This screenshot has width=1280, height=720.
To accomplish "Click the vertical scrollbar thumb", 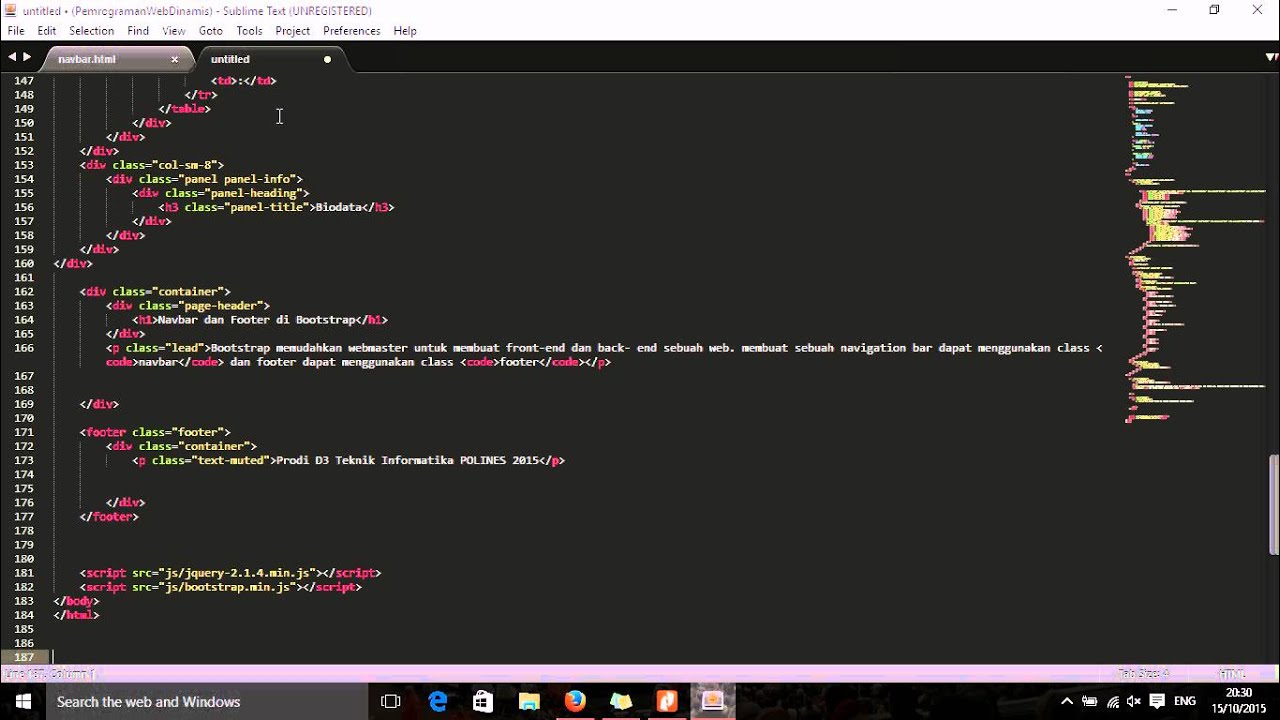I will pos(1273,504).
